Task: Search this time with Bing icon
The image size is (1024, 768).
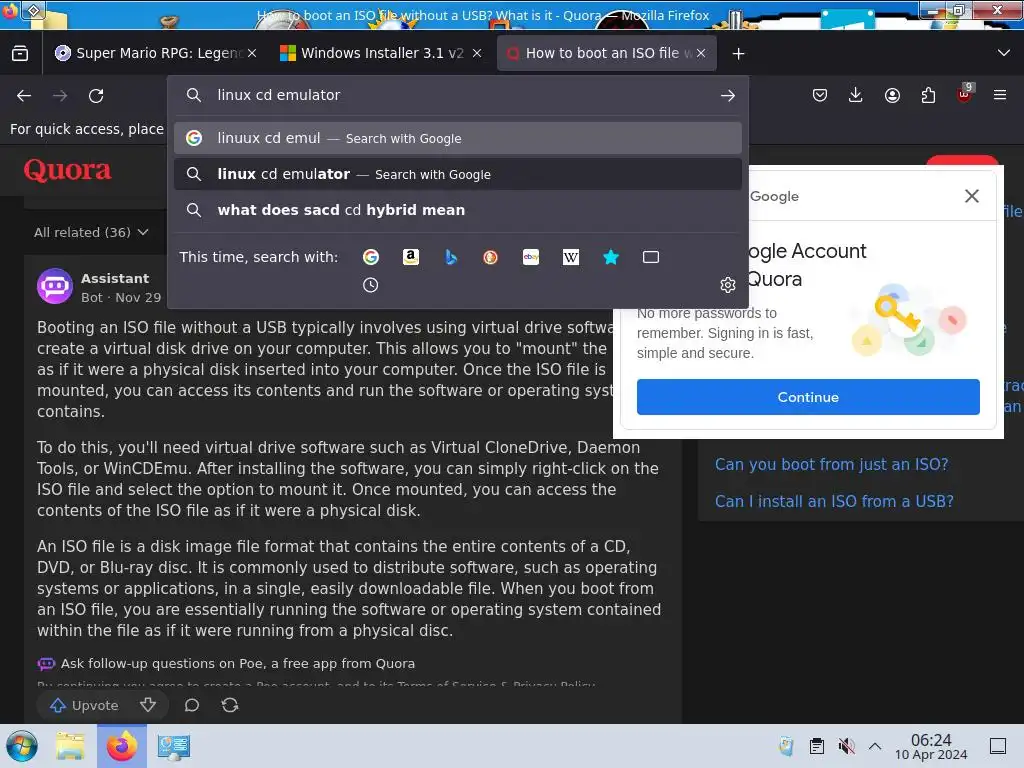Action: (x=451, y=257)
